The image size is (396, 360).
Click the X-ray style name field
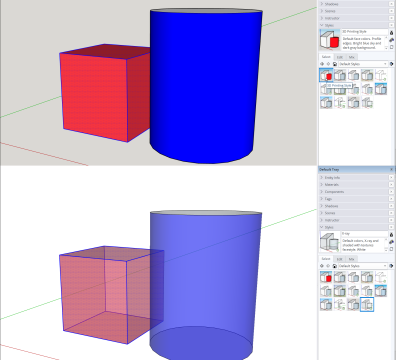(x=364, y=234)
